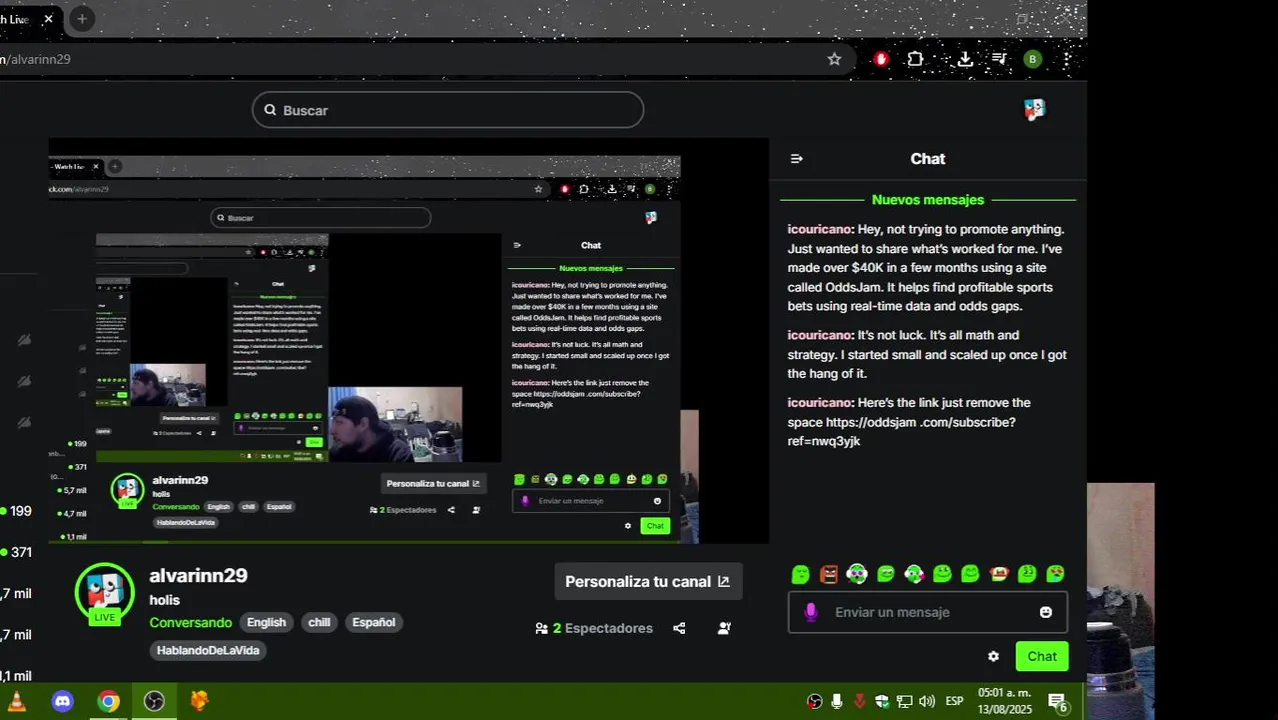The height and width of the screenshot is (720, 1278).
Task: Select the sleeping green blob emote
Action: pos(800,574)
